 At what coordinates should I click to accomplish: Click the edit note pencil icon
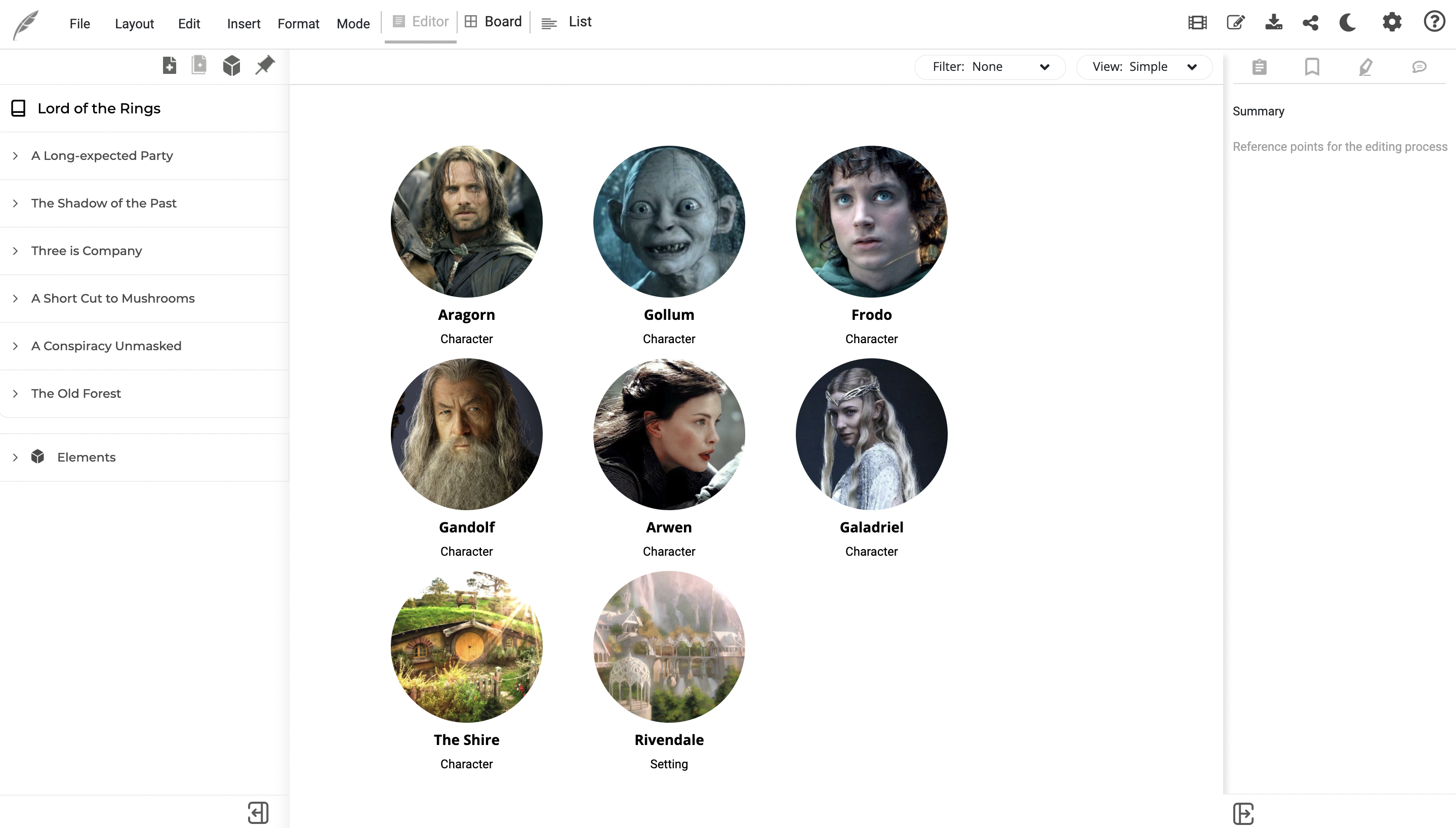1235,23
